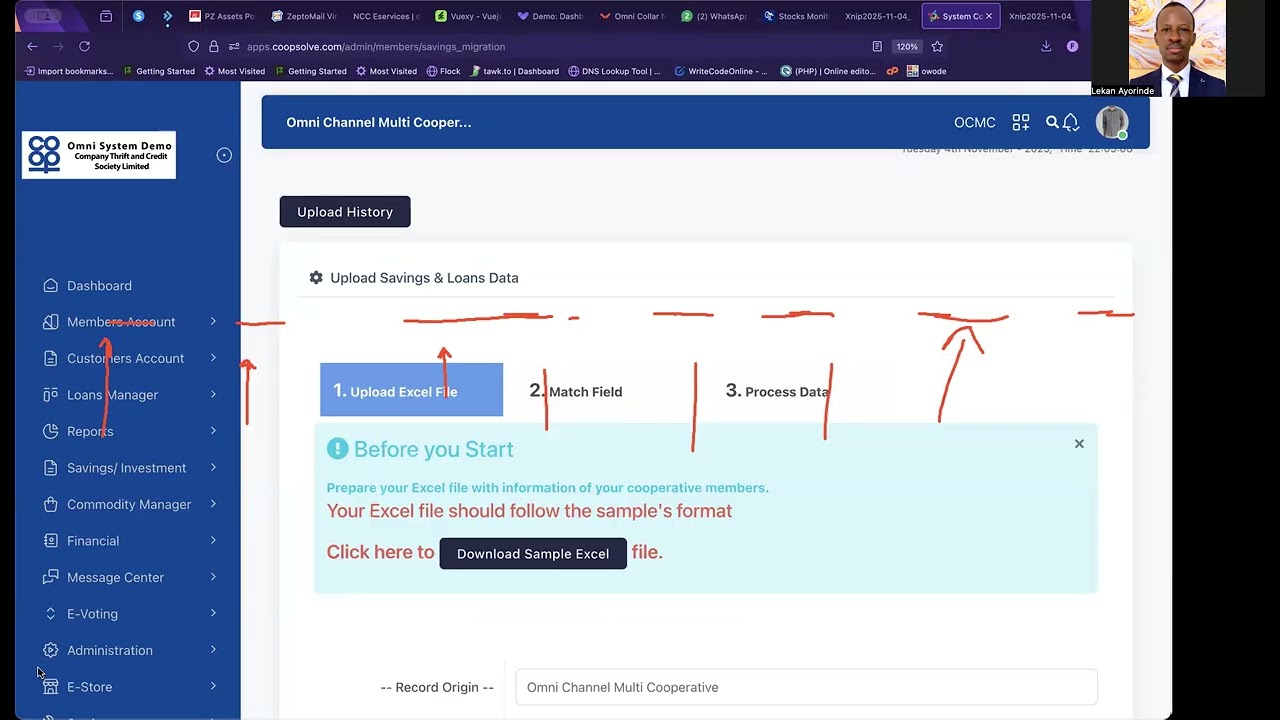
Task: Open the browser downloads icon
Action: (1046, 46)
